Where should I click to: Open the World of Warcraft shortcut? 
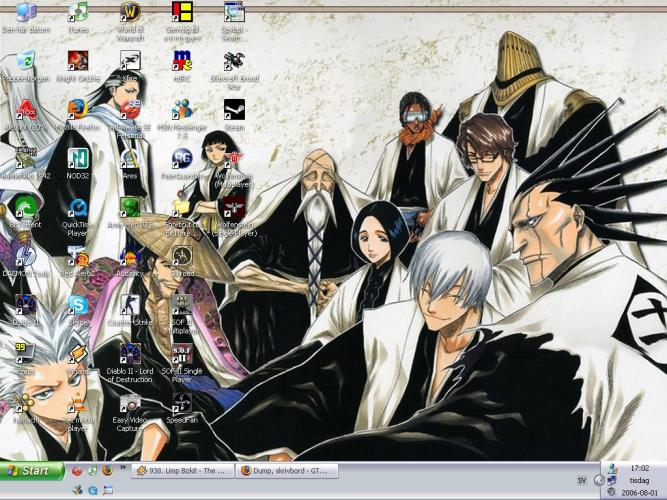(130, 21)
